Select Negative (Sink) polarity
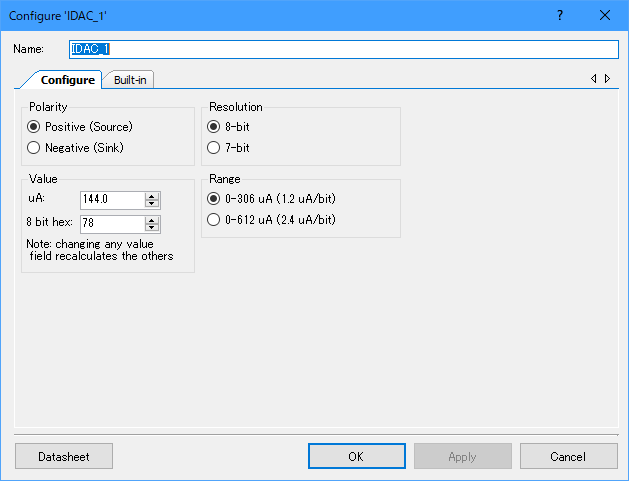This screenshot has width=629, height=481. tap(35, 147)
